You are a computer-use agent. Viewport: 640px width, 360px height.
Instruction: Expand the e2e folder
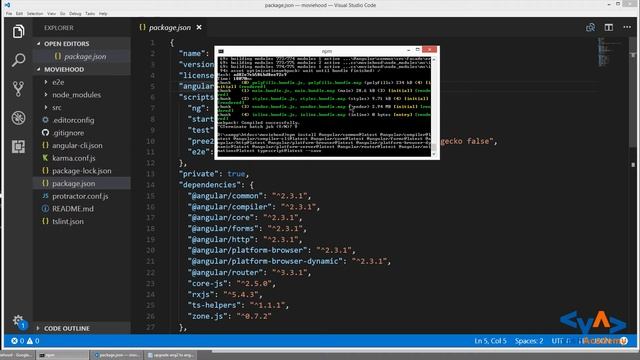click(x=46, y=82)
